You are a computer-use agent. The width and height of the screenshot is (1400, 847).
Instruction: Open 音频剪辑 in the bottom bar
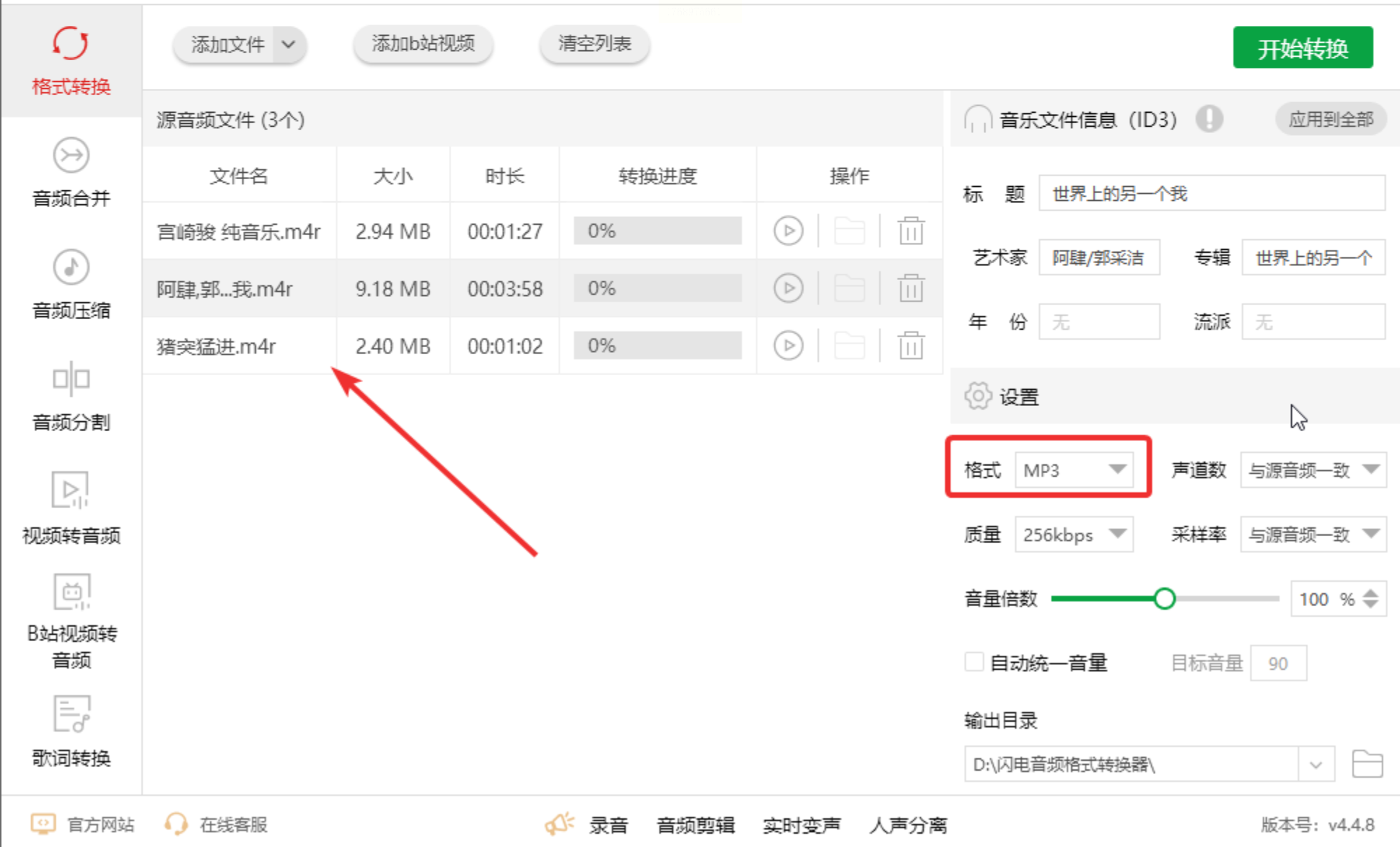(695, 825)
